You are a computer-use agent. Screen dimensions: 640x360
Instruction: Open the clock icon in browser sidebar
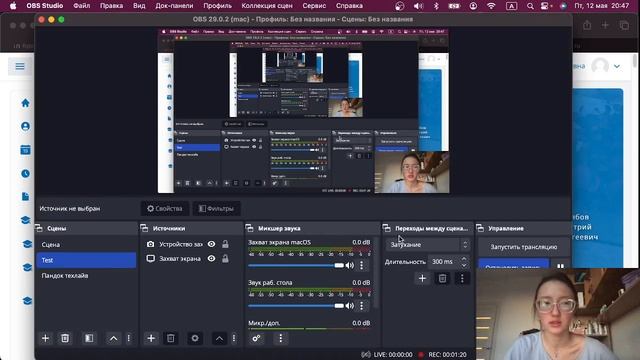point(25,173)
